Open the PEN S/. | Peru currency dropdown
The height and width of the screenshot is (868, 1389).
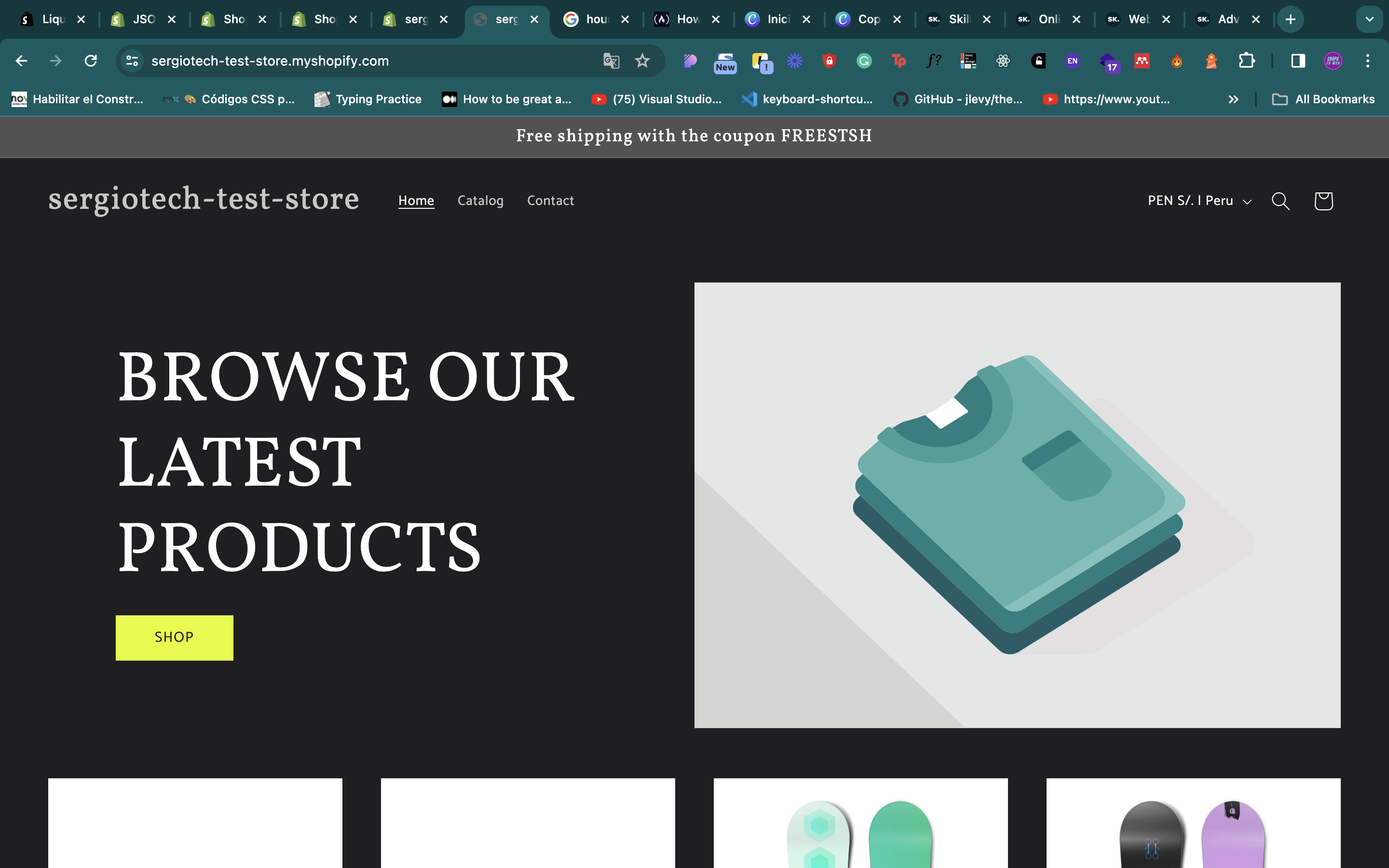1199,201
